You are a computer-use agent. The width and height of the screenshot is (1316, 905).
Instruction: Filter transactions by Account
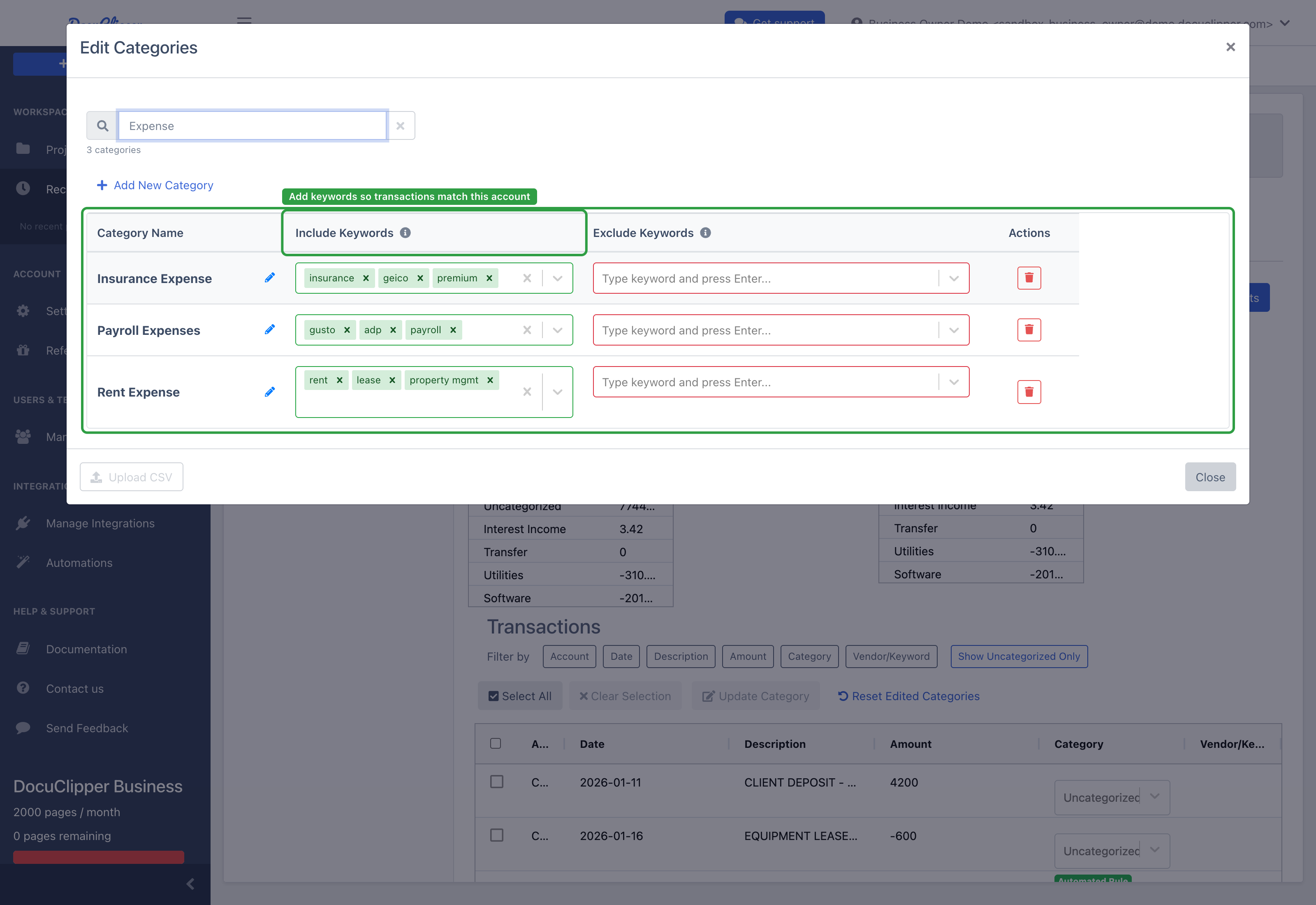569,656
